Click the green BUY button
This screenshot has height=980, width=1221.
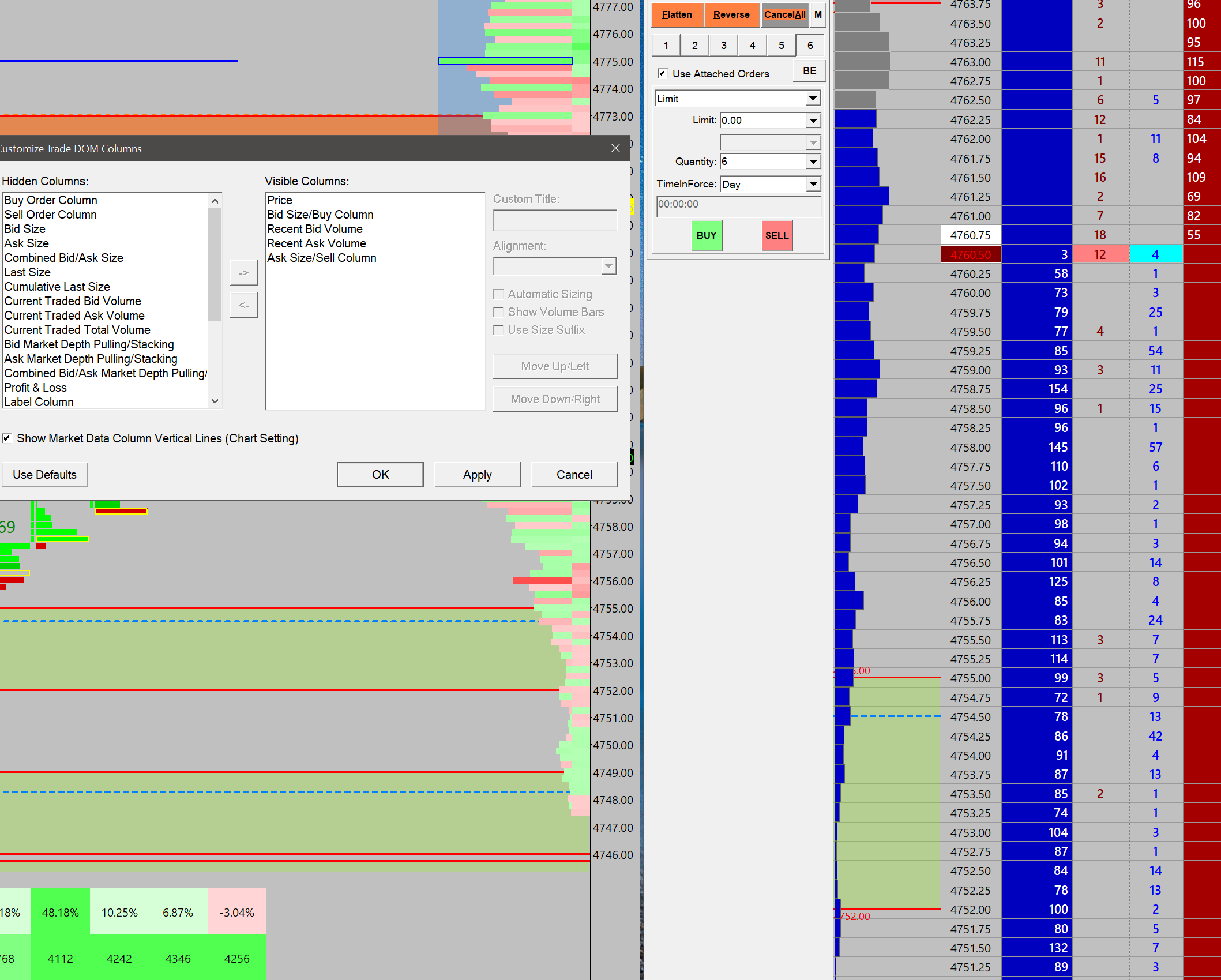coord(706,235)
